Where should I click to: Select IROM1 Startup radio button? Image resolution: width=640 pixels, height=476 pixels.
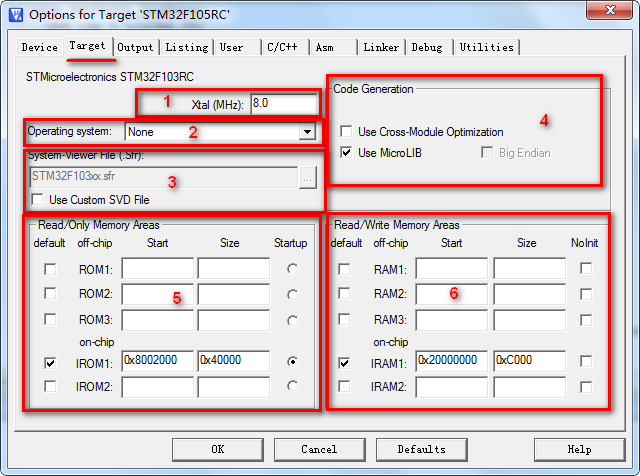[292, 362]
